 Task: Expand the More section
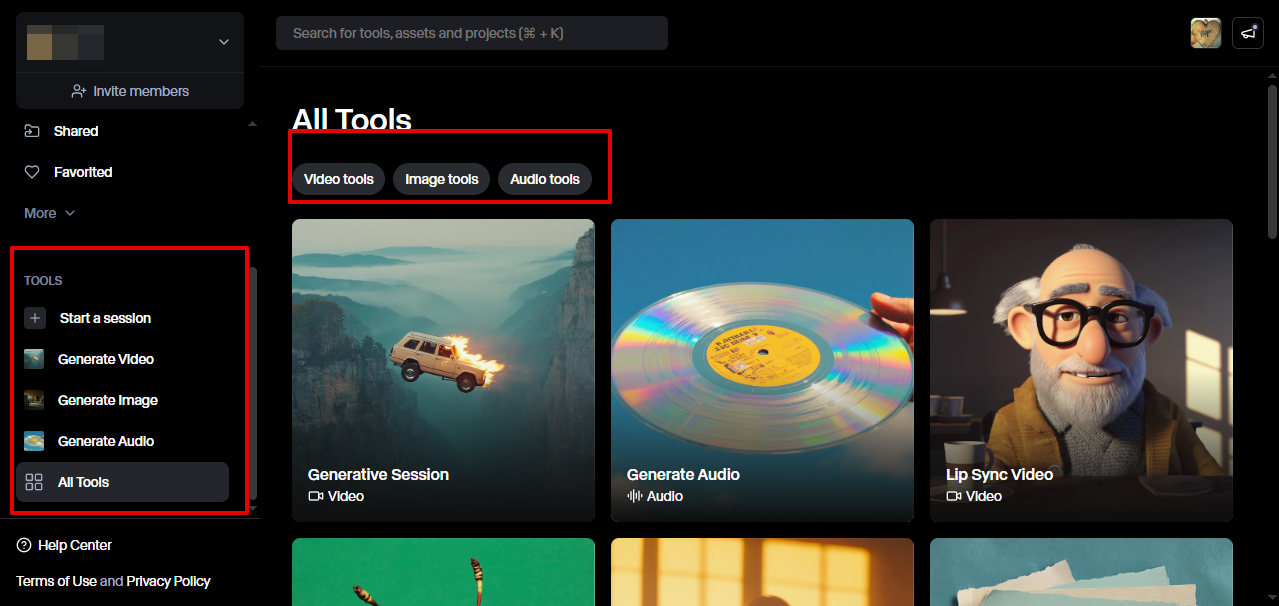coord(50,213)
